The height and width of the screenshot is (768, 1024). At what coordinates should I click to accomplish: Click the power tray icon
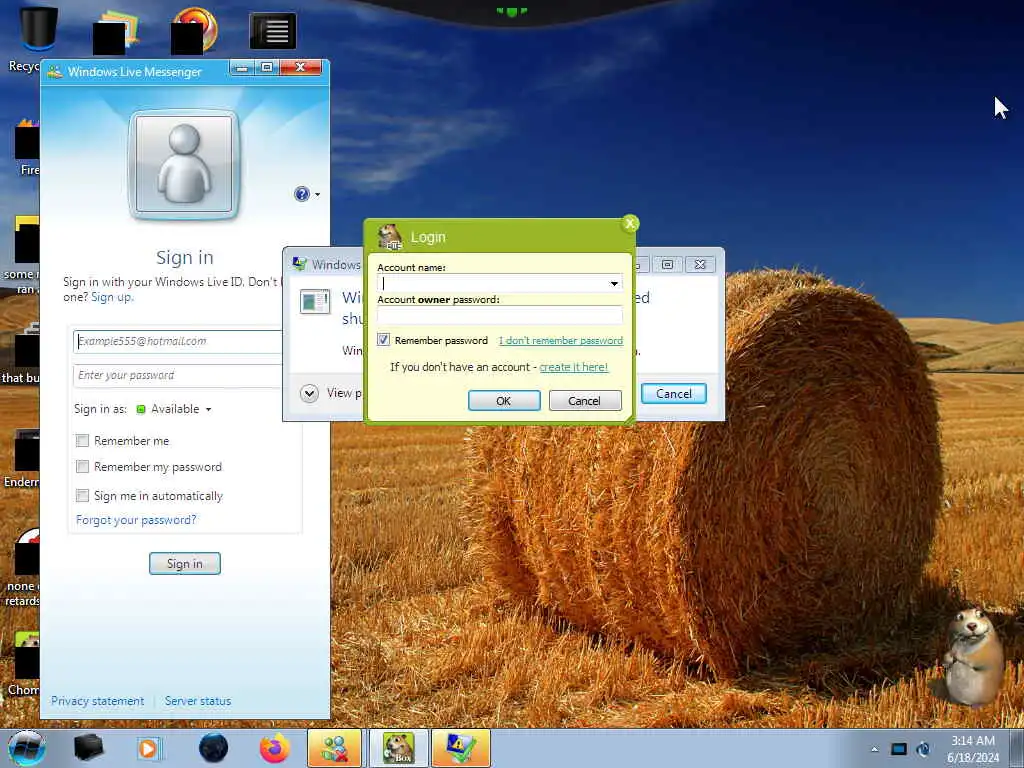coord(923,749)
